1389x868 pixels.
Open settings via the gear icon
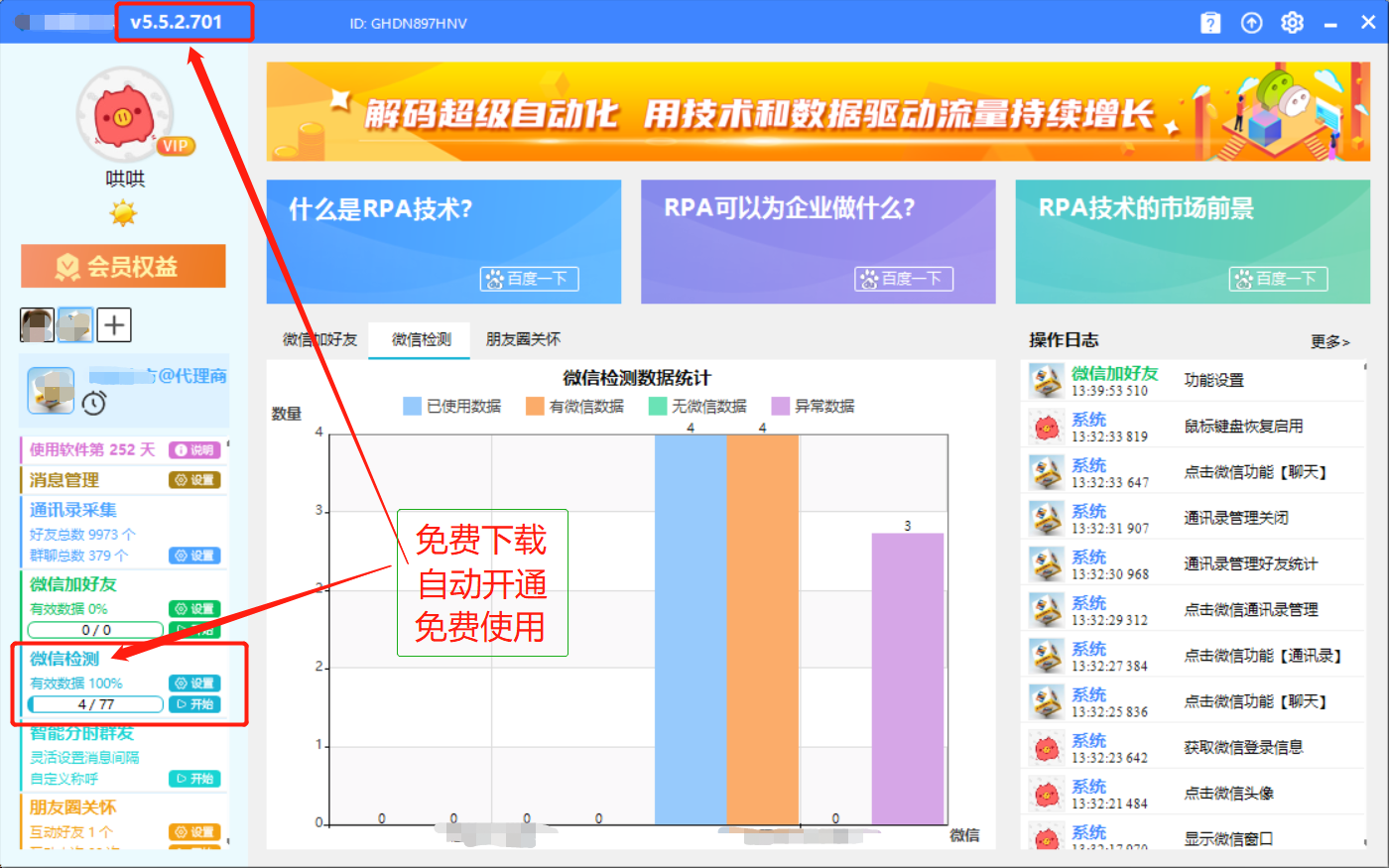click(1292, 23)
